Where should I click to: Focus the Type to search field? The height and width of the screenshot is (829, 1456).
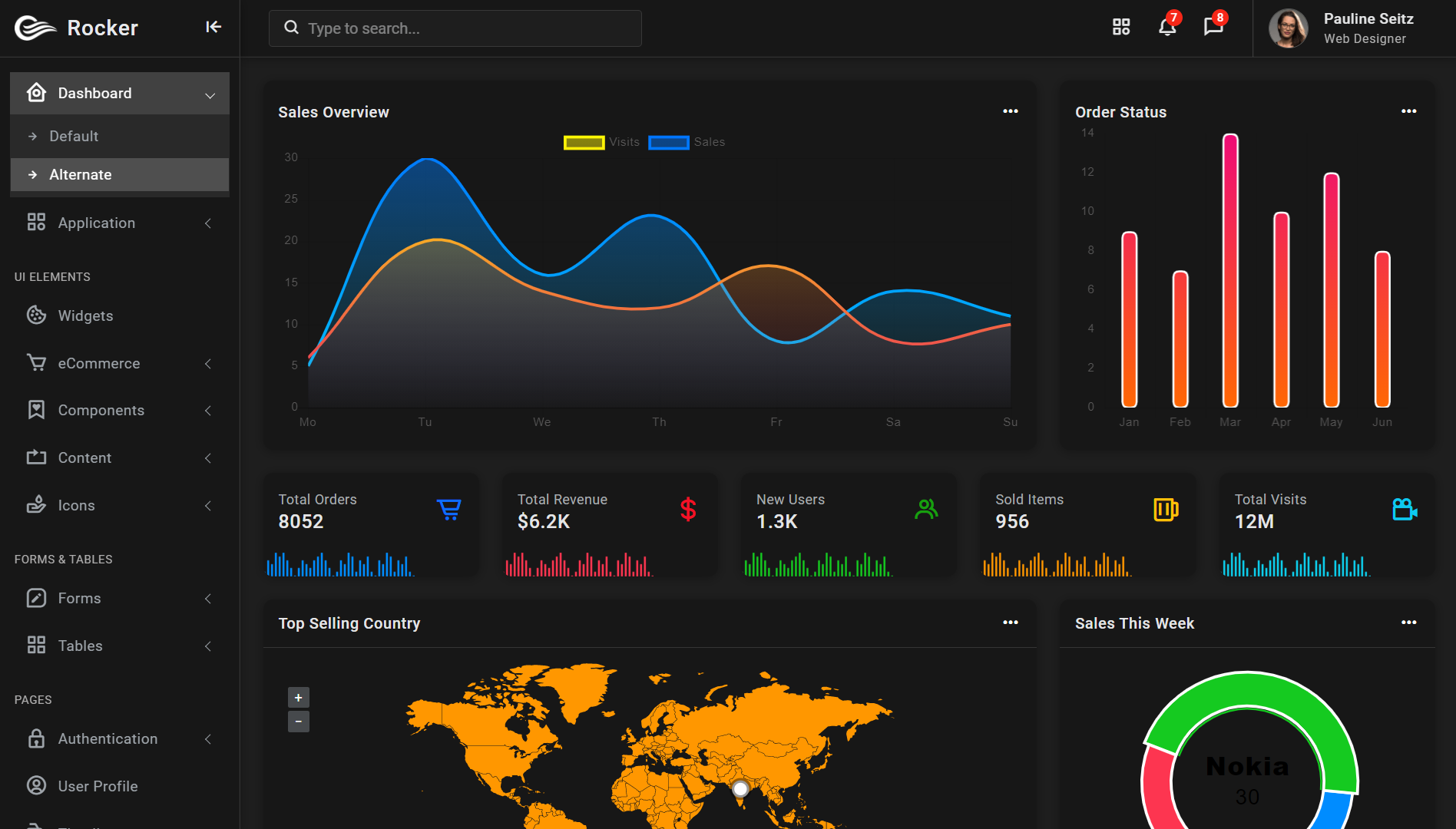click(x=455, y=28)
